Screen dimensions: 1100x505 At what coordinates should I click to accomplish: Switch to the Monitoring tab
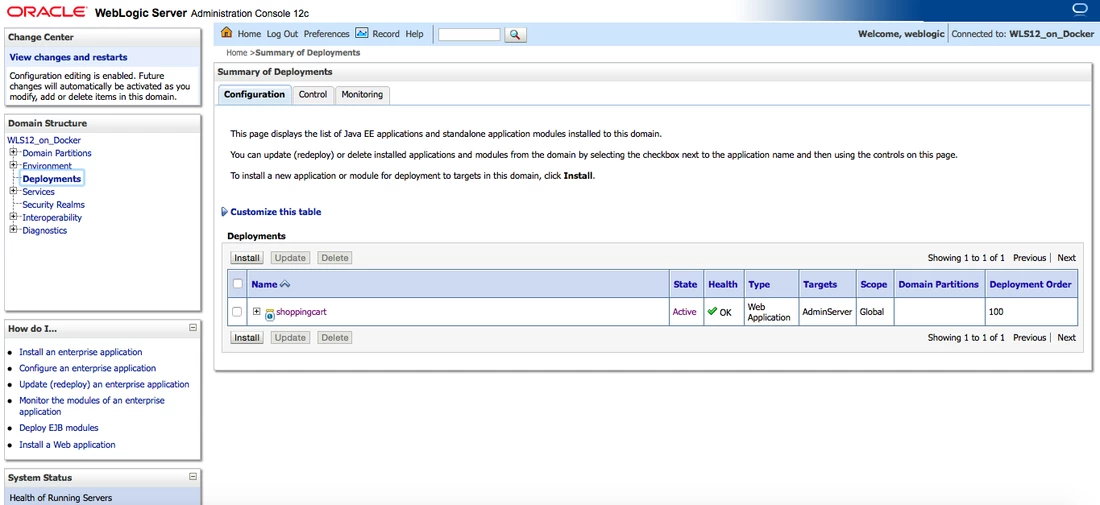[362, 94]
